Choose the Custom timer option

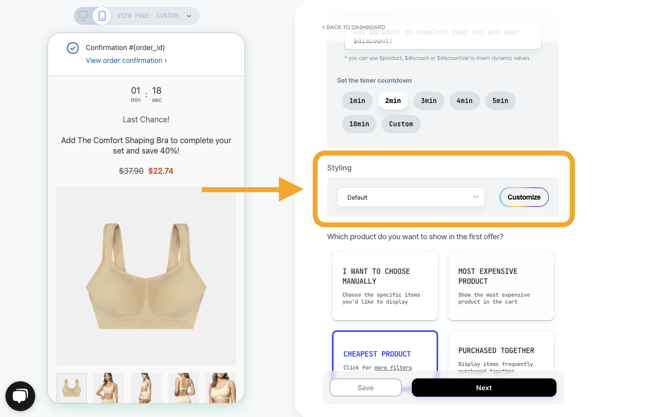(x=401, y=124)
